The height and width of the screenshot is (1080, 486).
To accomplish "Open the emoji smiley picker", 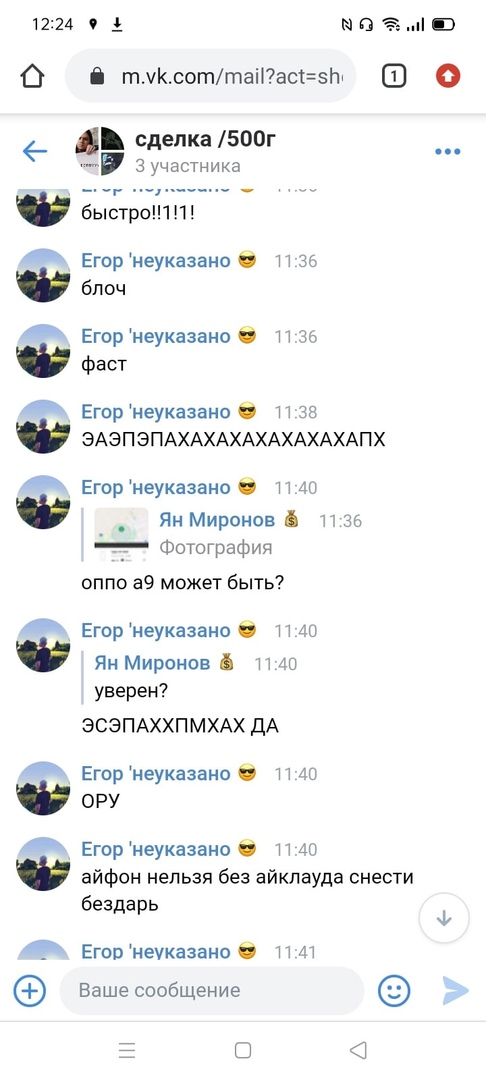I will [x=394, y=991].
